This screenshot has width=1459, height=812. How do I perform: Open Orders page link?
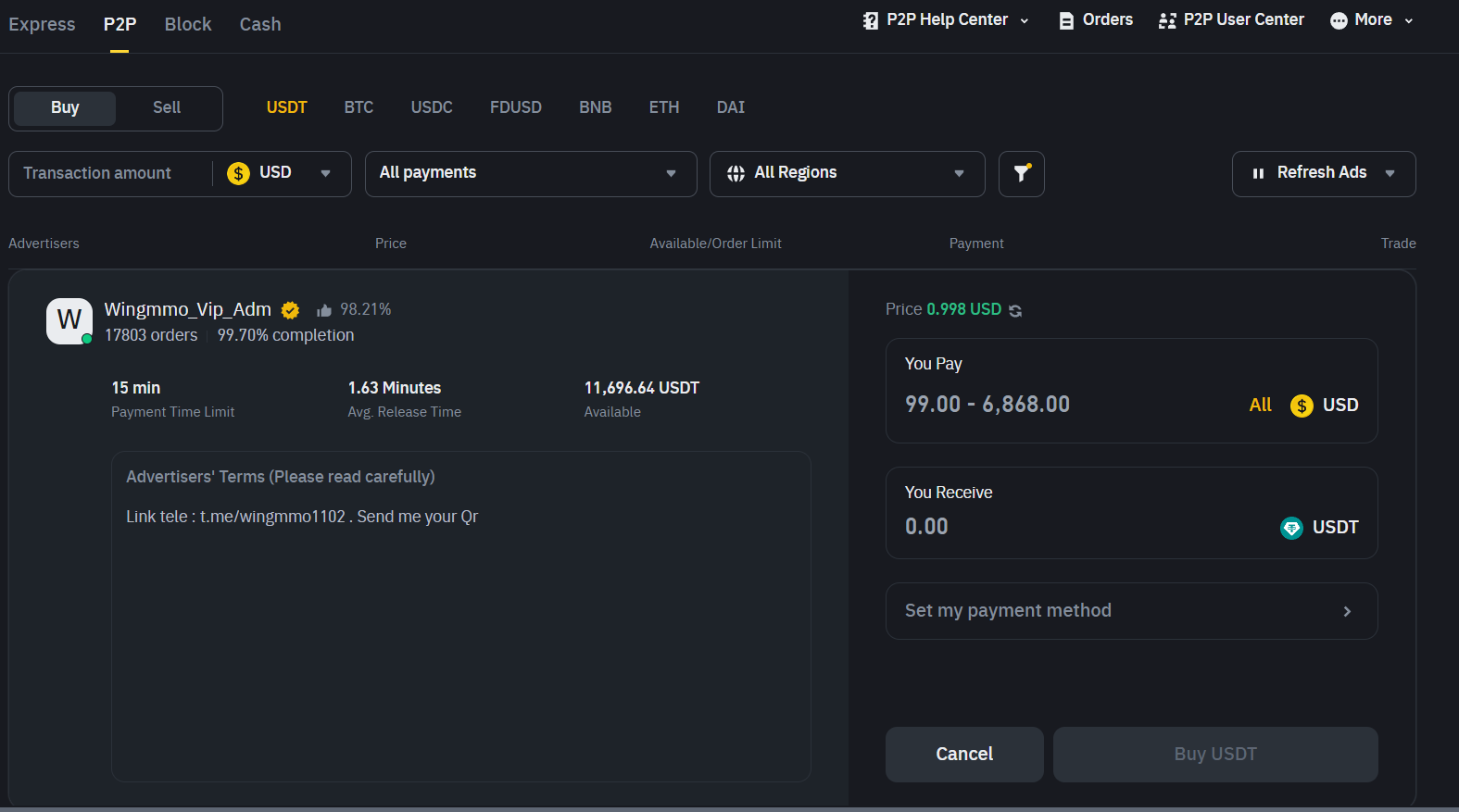point(1108,20)
